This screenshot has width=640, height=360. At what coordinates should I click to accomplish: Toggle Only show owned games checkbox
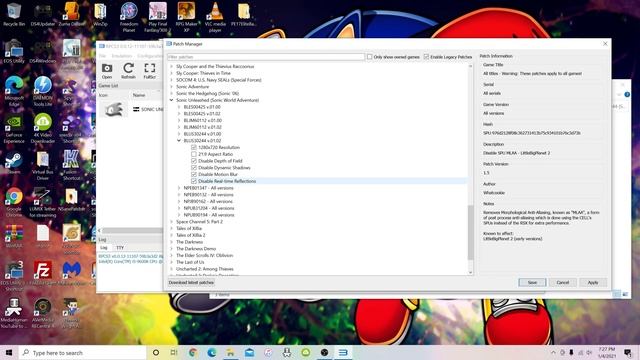click(x=369, y=57)
